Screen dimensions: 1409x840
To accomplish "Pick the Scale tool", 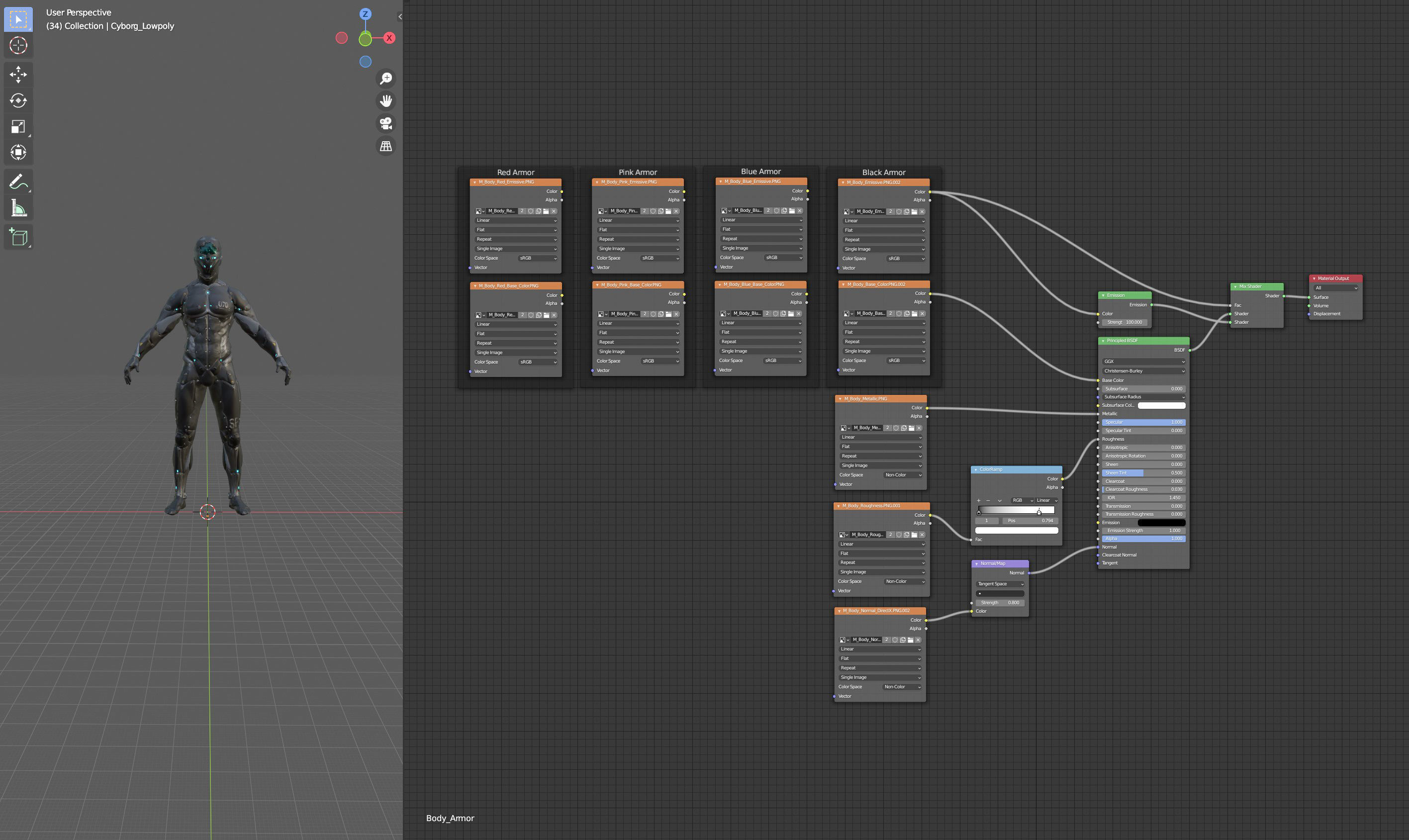I will pos(18,126).
